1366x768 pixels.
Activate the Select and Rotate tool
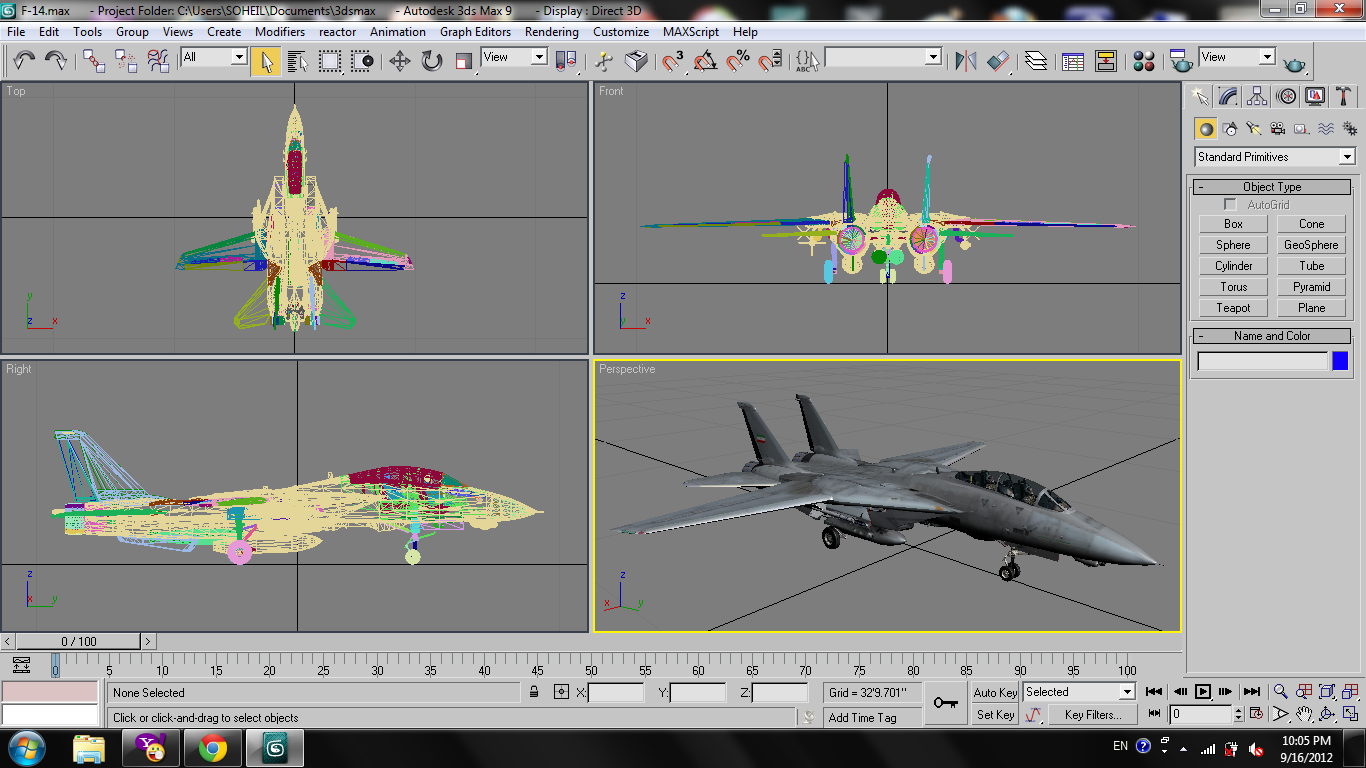click(432, 61)
